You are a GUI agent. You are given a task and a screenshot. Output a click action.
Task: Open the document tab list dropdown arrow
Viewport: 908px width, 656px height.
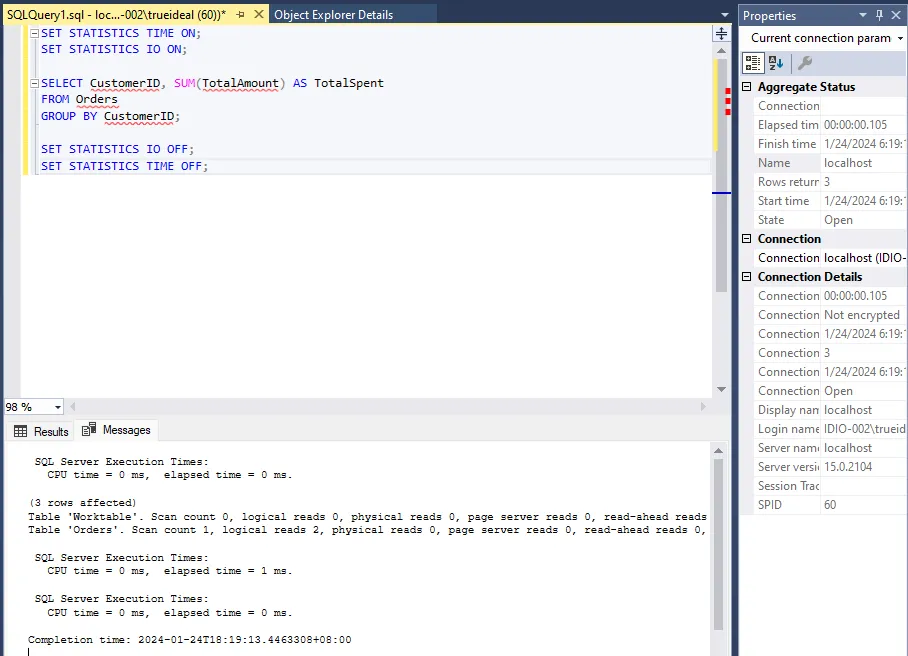pyautogui.click(x=725, y=15)
